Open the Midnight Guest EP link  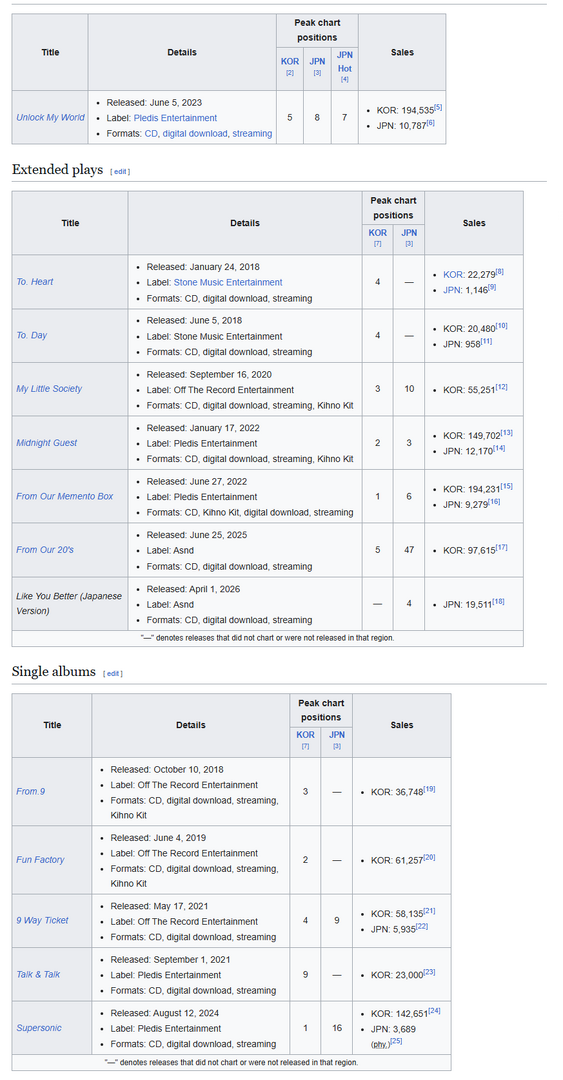46,443
